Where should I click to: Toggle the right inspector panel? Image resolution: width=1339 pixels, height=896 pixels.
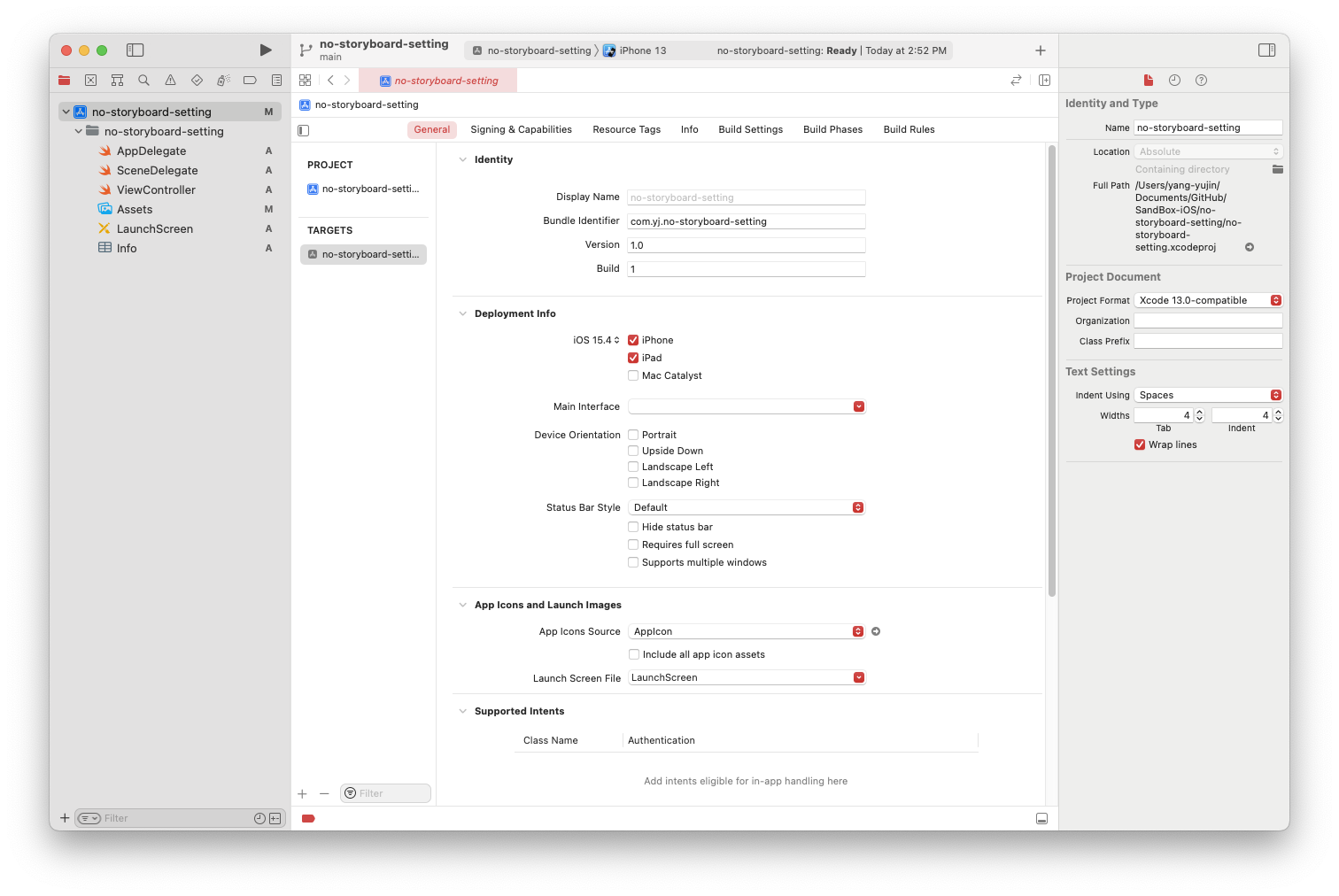click(x=1267, y=50)
